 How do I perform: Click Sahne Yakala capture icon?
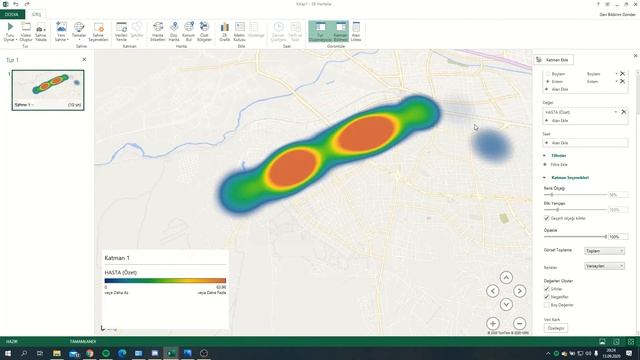coord(40,32)
